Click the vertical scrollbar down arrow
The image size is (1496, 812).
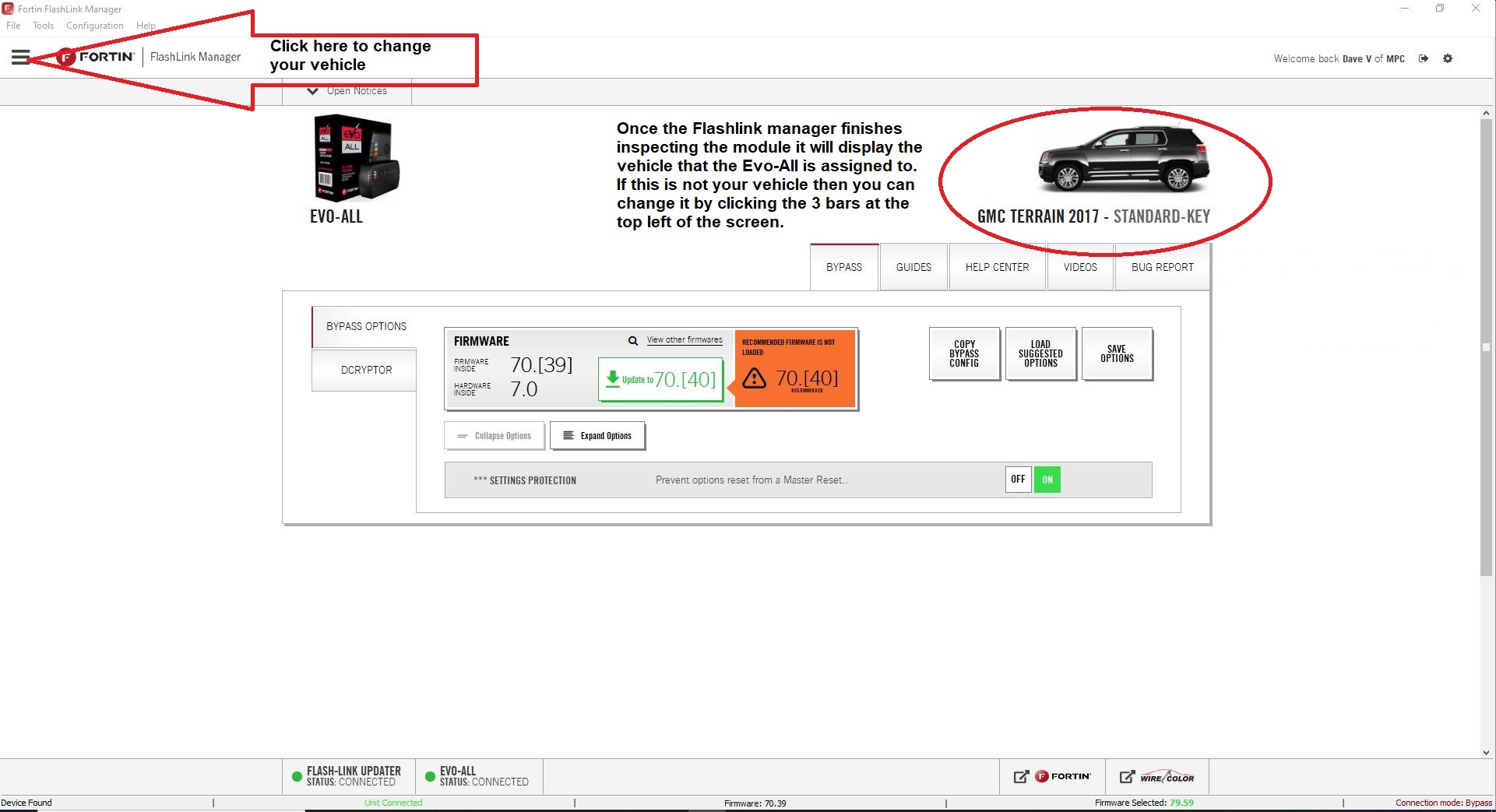[1486, 752]
